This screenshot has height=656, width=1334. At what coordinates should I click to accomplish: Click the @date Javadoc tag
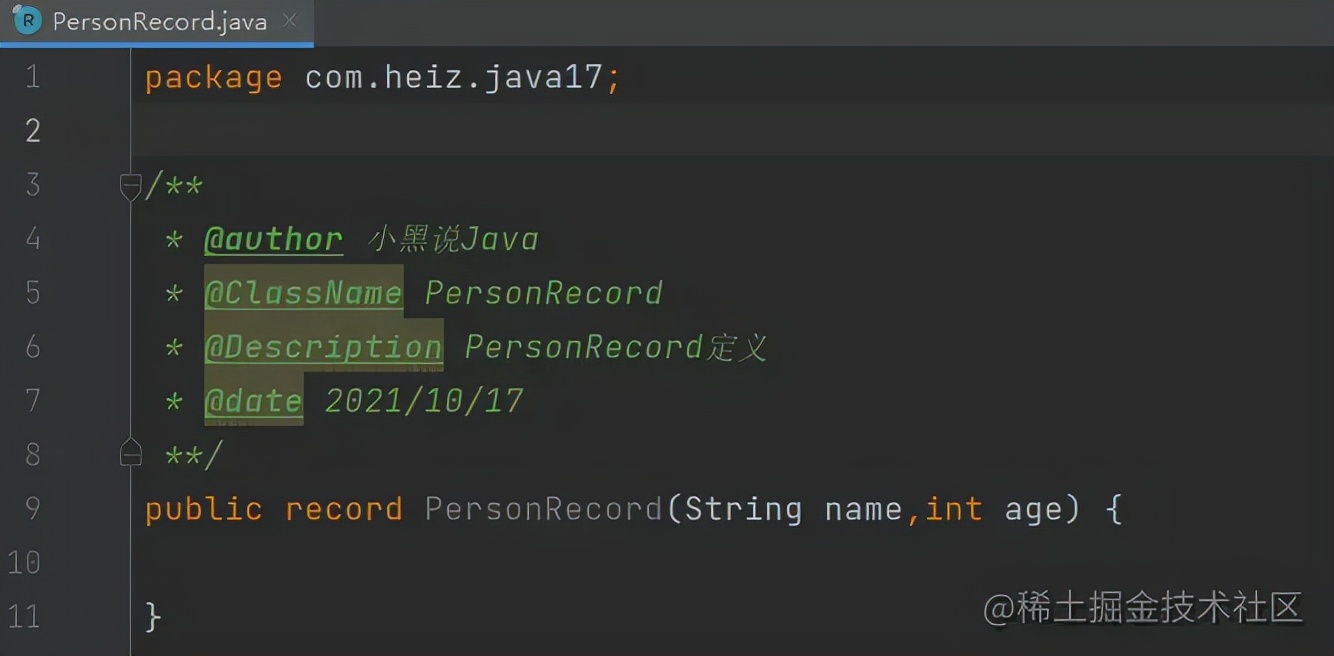click(254, 400)
